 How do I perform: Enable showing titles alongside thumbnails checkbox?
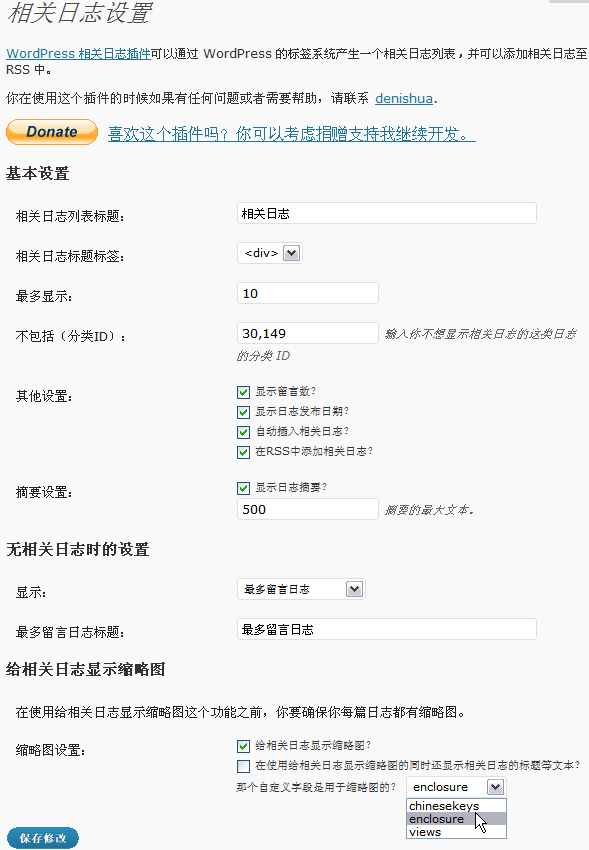pos(243,766)
